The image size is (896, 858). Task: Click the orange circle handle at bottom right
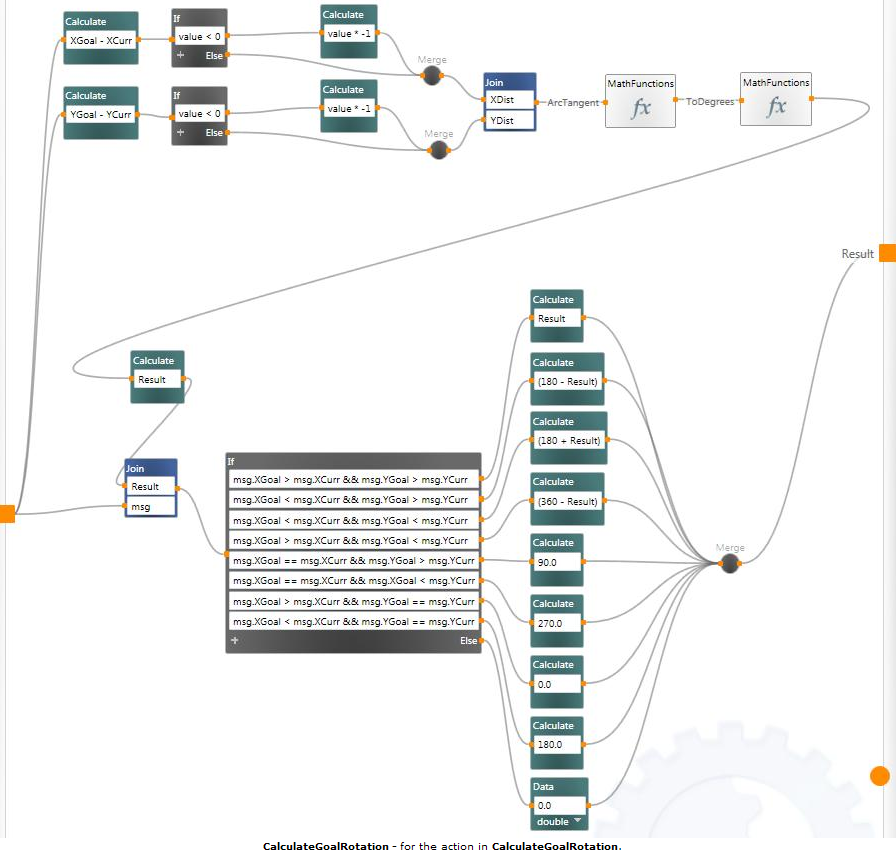[880, 776]
